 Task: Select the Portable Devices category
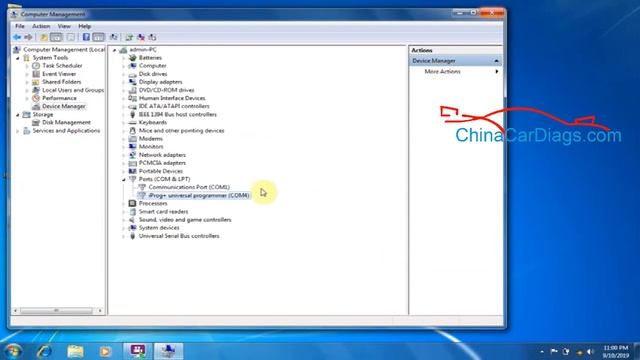pos(161,171)
